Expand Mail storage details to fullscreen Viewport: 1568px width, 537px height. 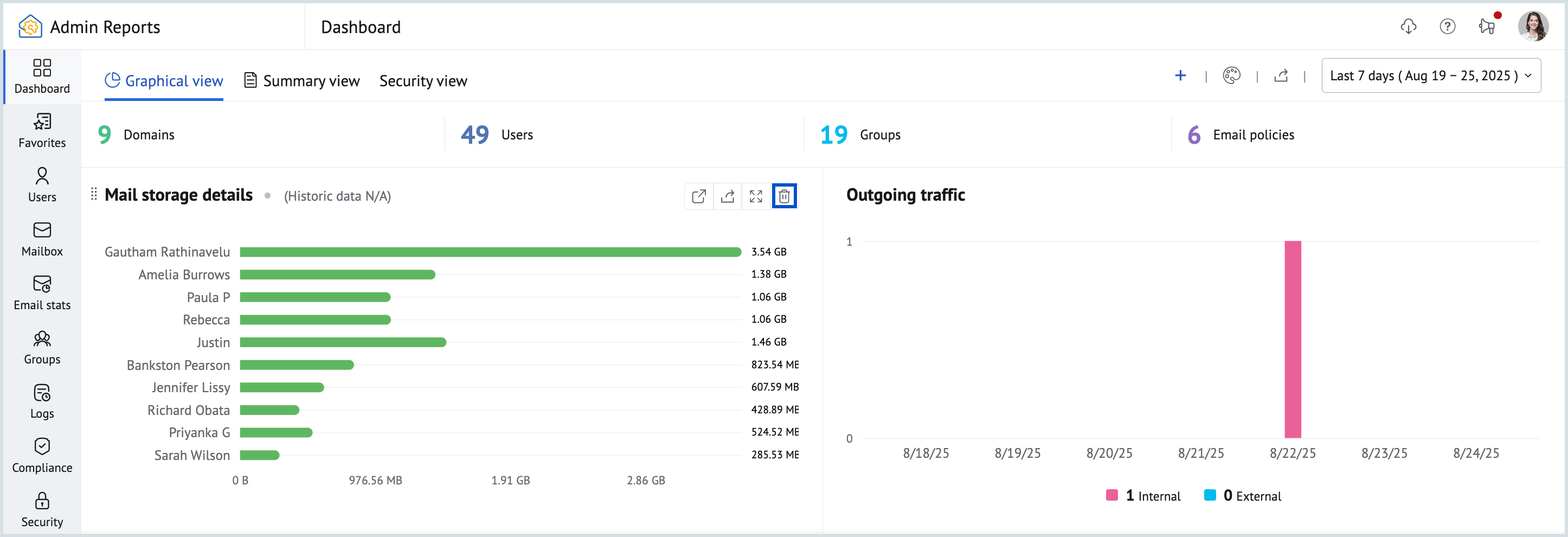tap(755, 196)
